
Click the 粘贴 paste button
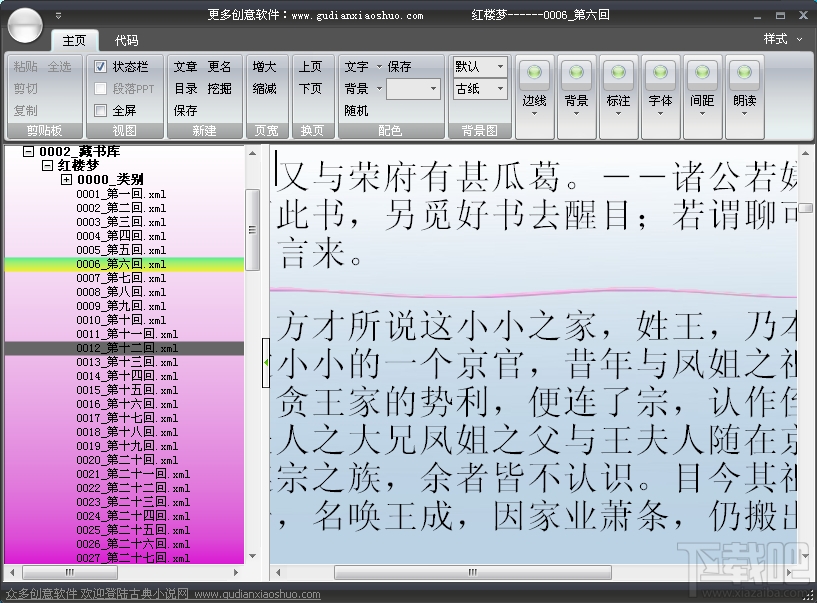click(x=26, y=67)
